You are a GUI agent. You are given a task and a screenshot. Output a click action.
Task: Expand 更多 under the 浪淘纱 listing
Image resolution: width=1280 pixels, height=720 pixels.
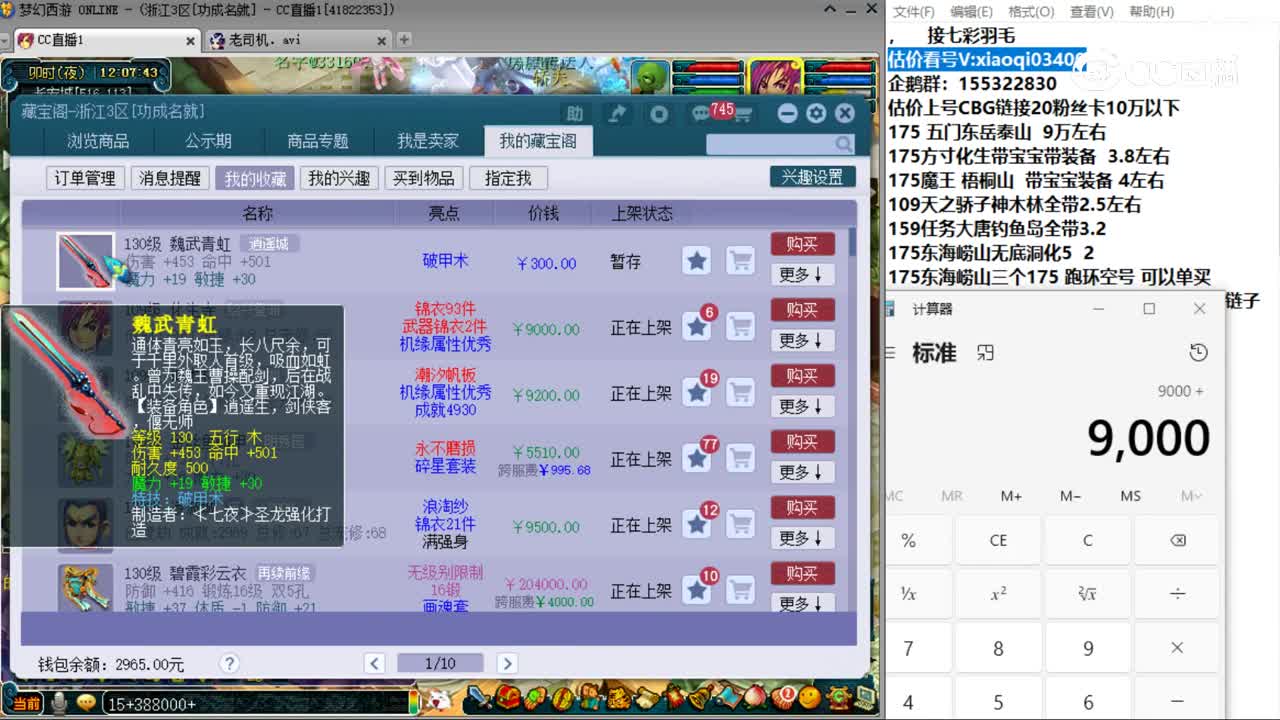(802, 537)
